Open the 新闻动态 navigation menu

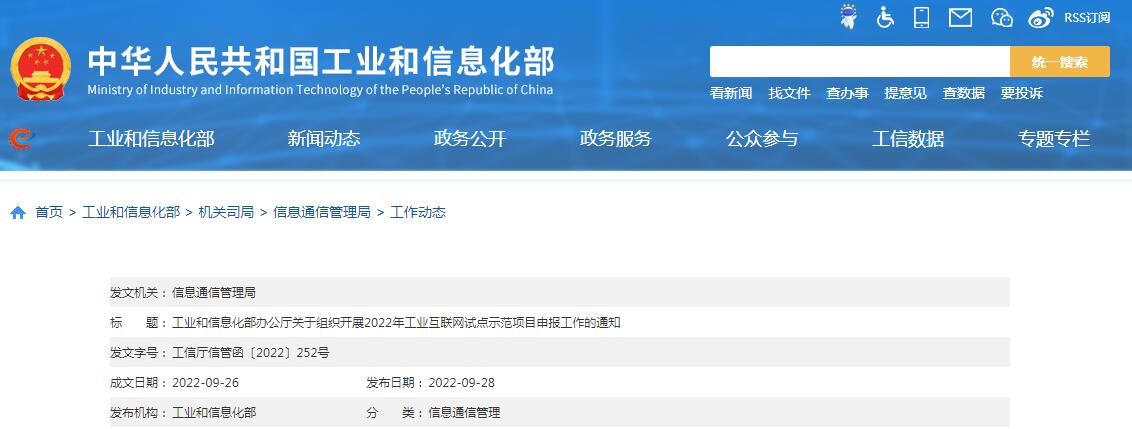pos(323,139)
